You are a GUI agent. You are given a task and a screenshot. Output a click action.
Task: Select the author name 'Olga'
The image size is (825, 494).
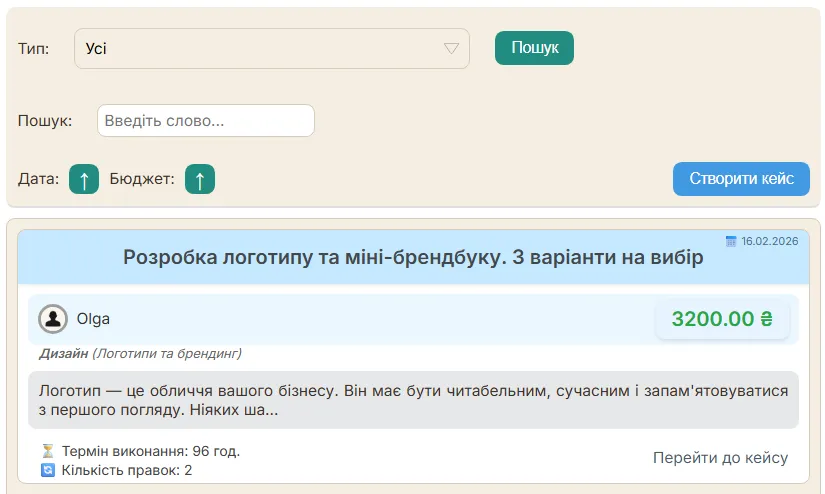[93, 319]
